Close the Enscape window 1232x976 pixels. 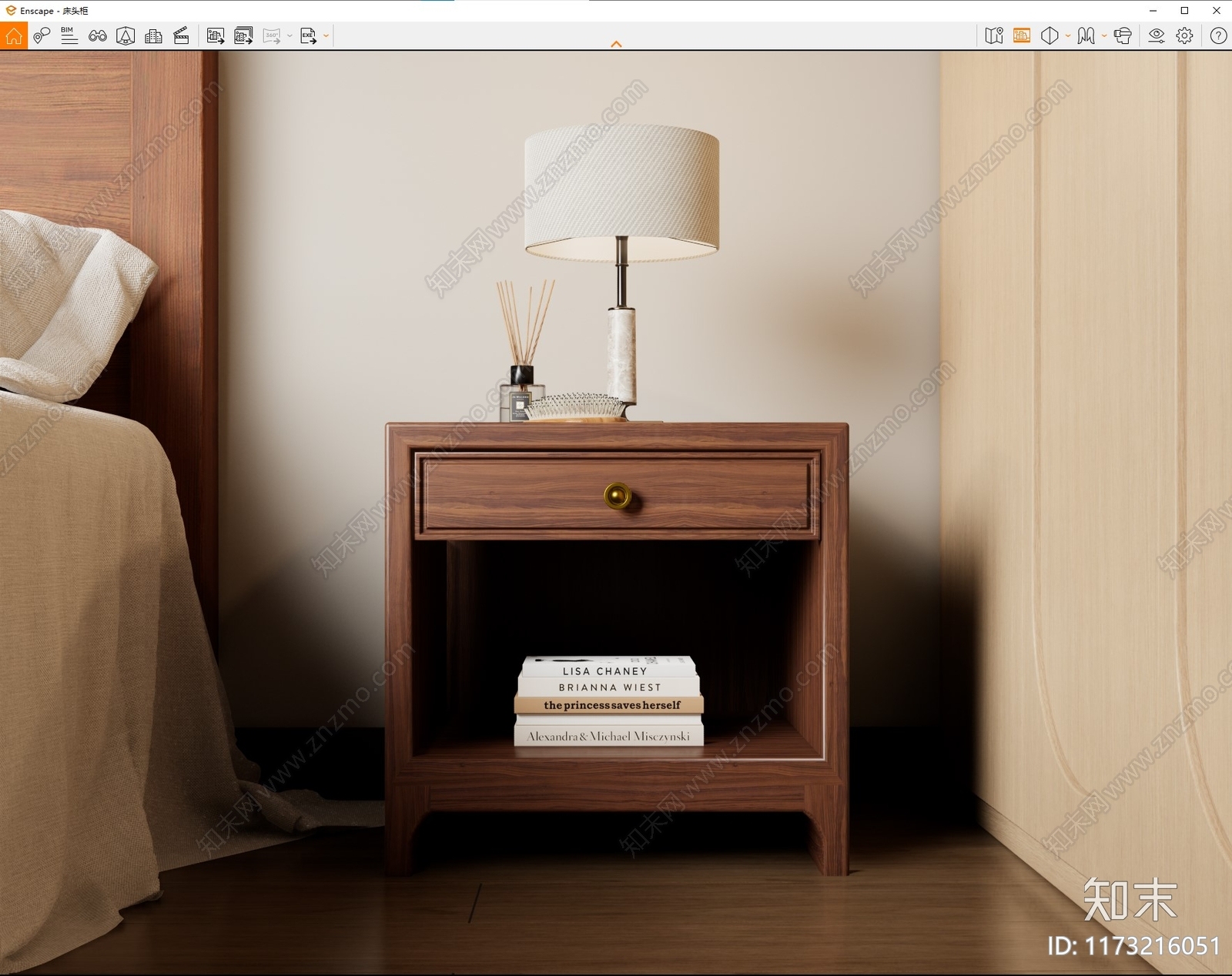click(1217, 11)
